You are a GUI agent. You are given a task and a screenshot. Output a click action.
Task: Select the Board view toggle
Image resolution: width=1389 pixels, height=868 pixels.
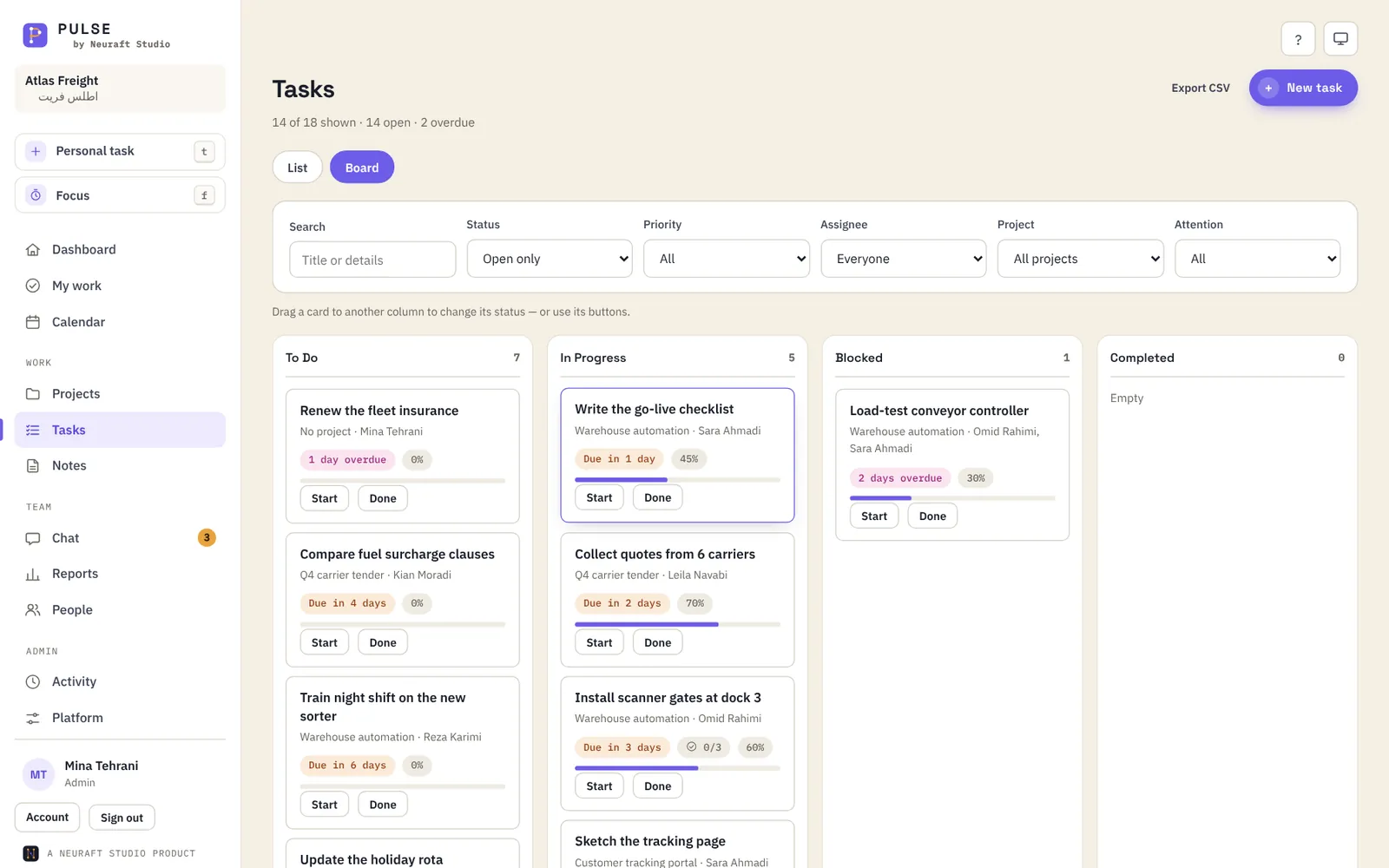click(x=362, y=168)
